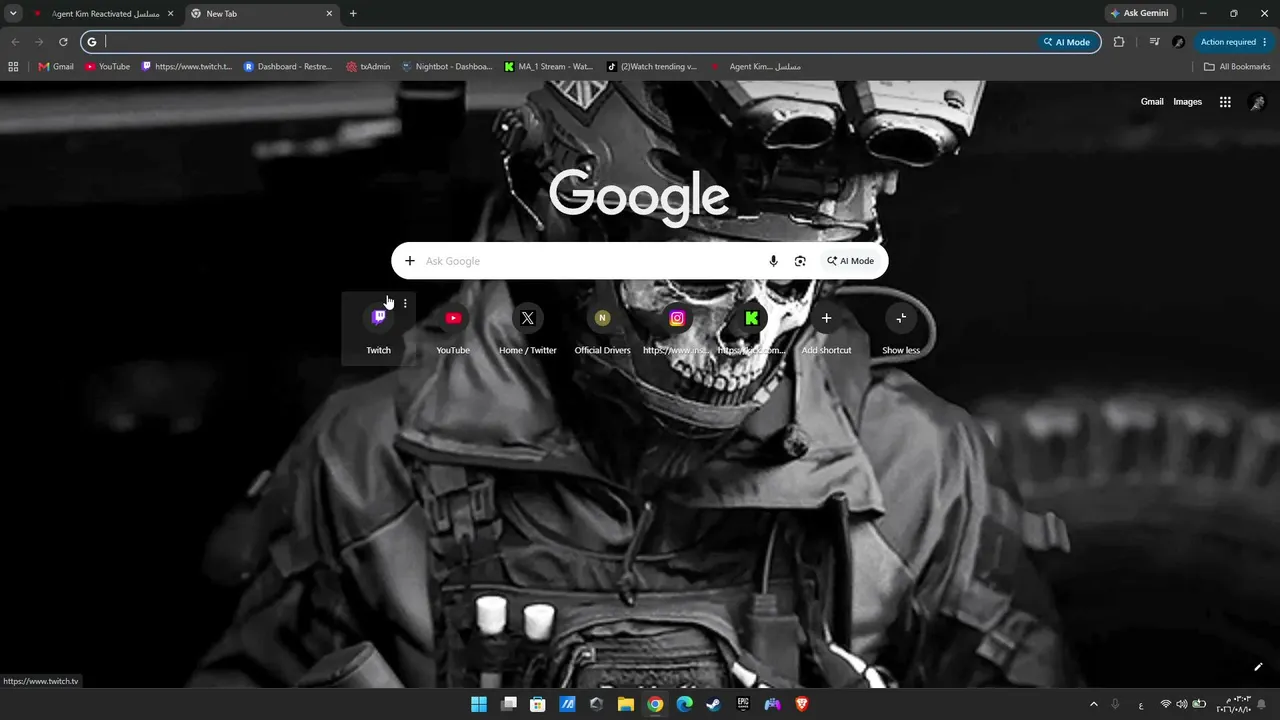1280x720 pixels.
Task: Click AI Mode in the address bar
Action: click(1067, 42)
